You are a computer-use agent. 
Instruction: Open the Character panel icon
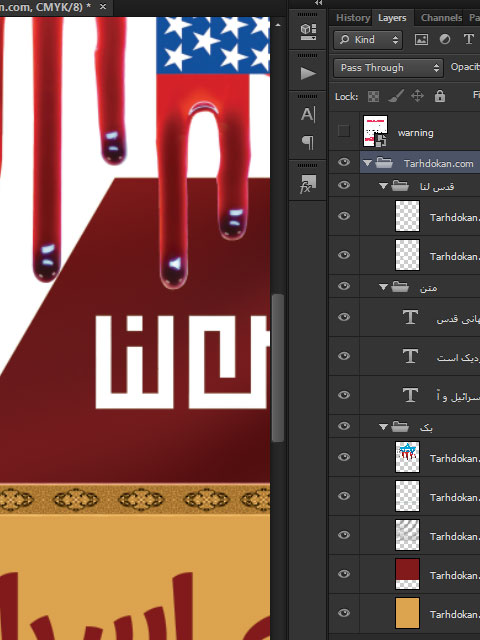pyautogui.click(x=308, y=114)
